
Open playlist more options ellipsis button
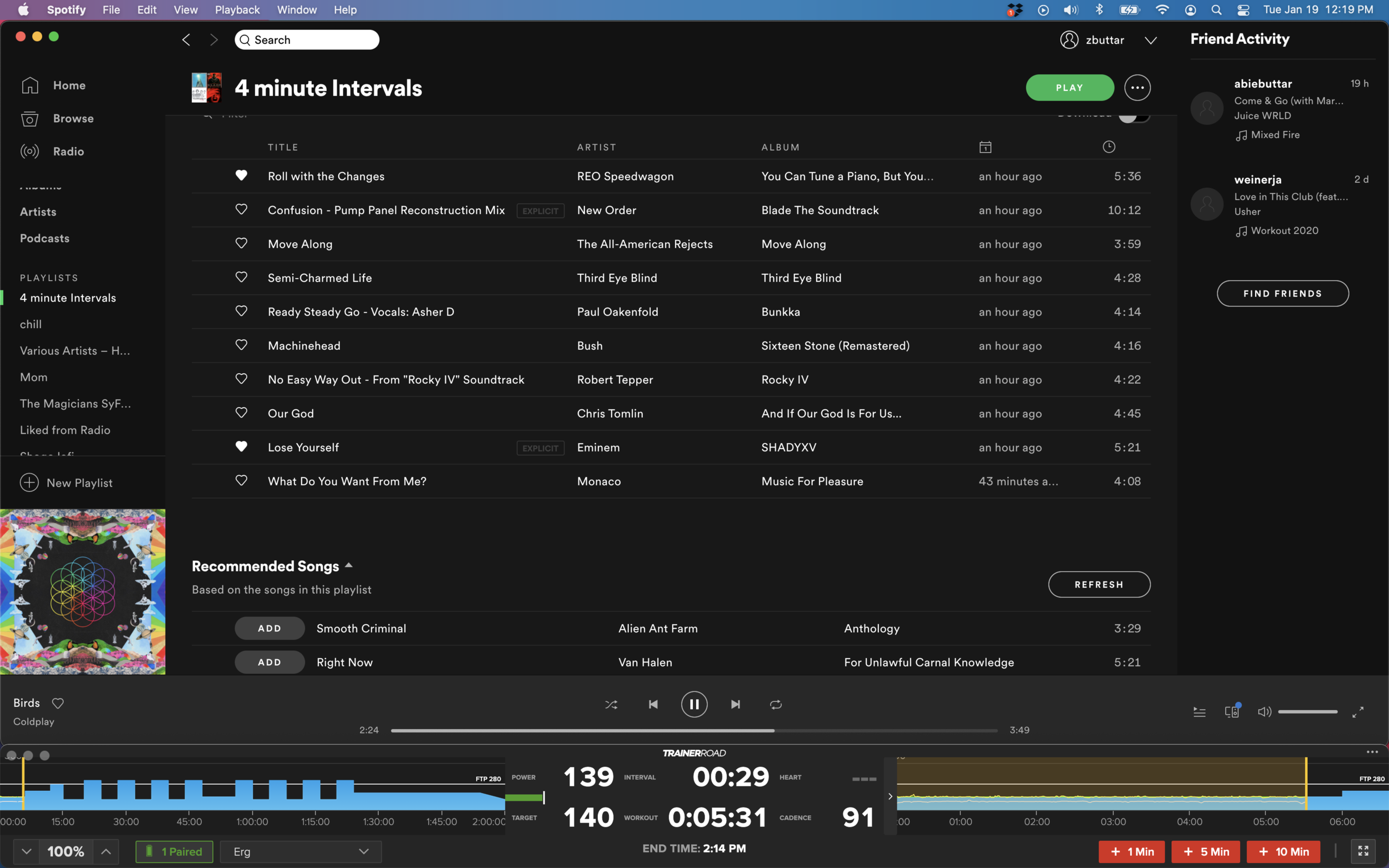pos(1137,88)
